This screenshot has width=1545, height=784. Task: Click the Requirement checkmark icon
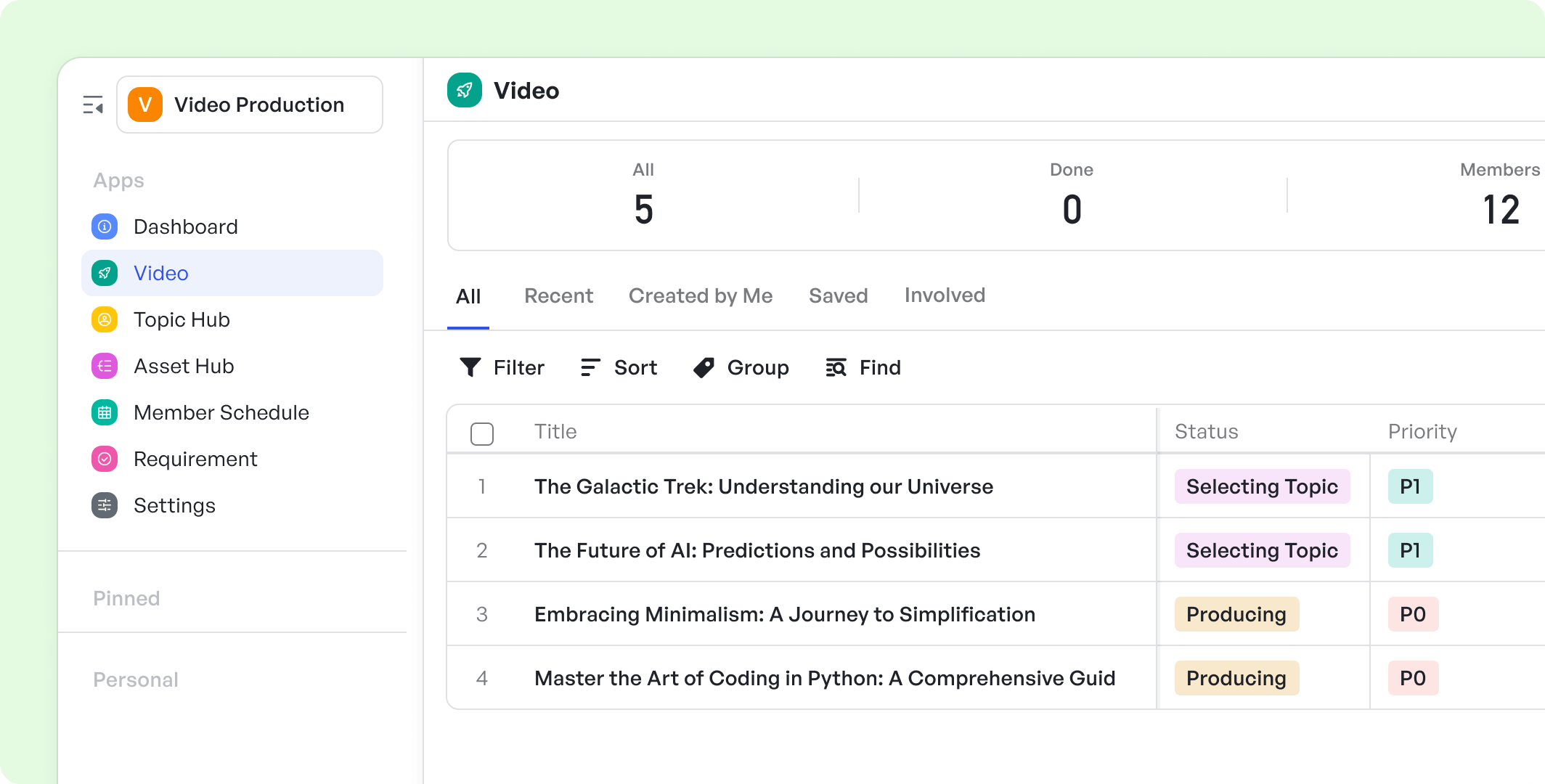(x=105, y=459)
